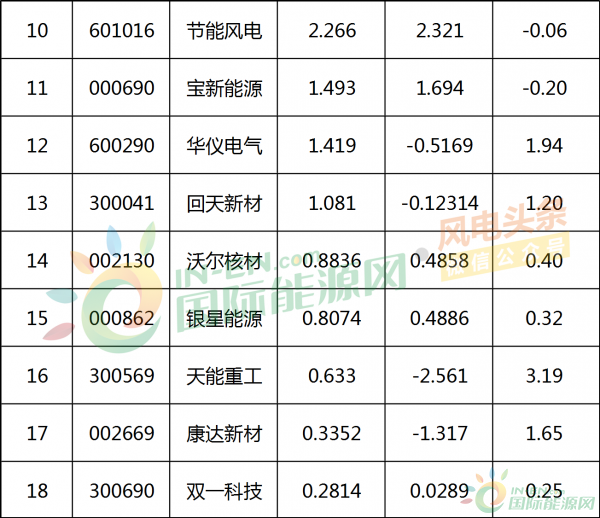This screenshot has width=600, height=518.
Task: Click value 0.0289
Action: pyautogui.click(x=439, y=491)
